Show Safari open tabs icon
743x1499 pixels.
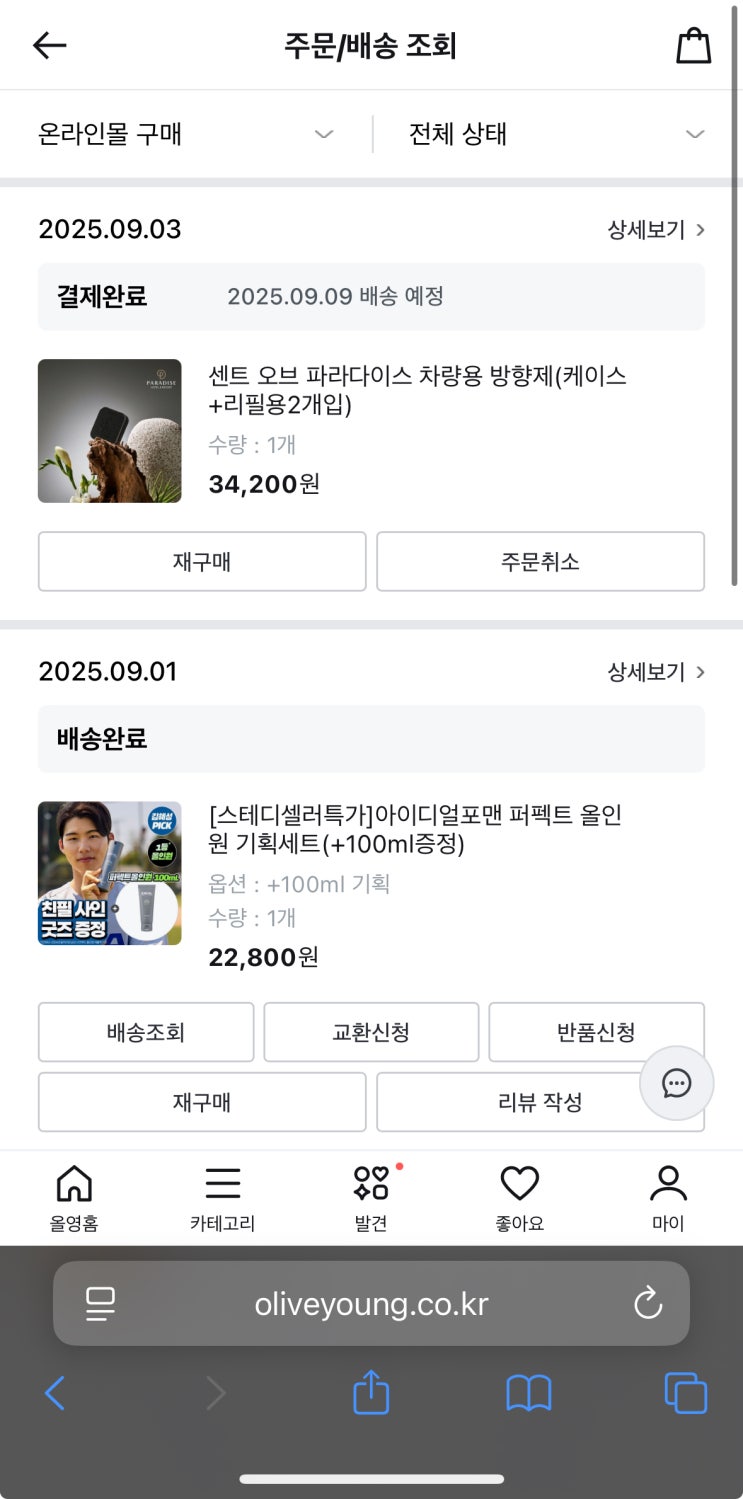click(x=685, y=1392)
